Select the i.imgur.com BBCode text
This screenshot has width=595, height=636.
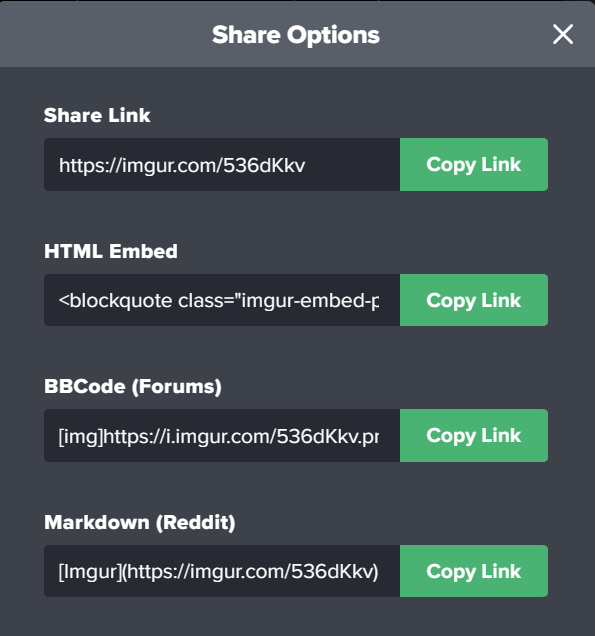pyautogui.click(x=219, y=437)
